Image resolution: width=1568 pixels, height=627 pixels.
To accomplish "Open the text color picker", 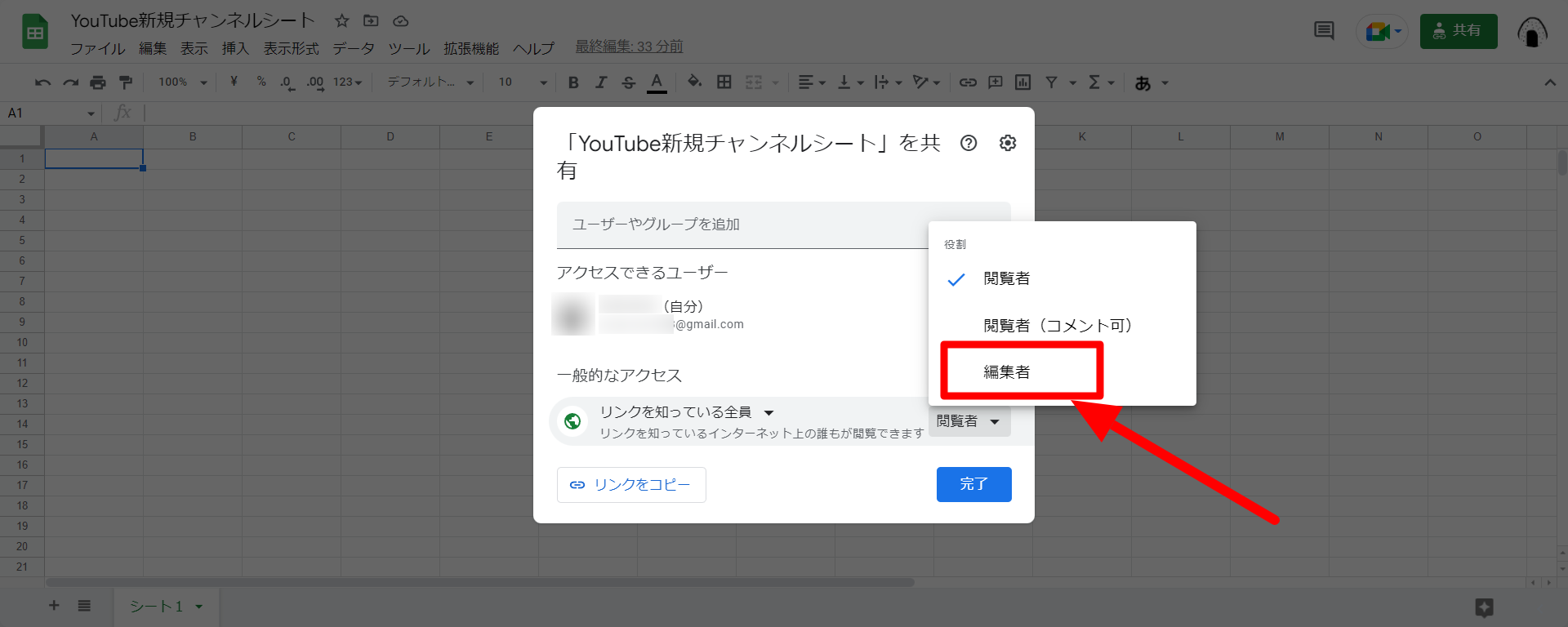I will [657, 82].
